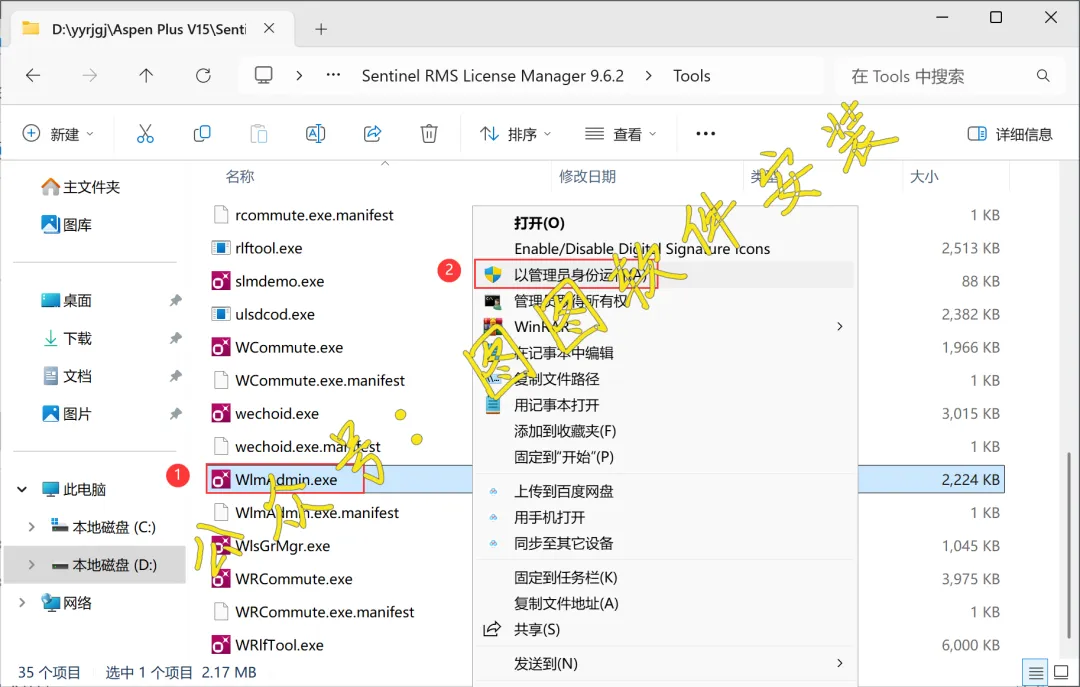Expand the Send to submenu arrow
Screen dimensions: 1080x687
[x=840, y=663]
